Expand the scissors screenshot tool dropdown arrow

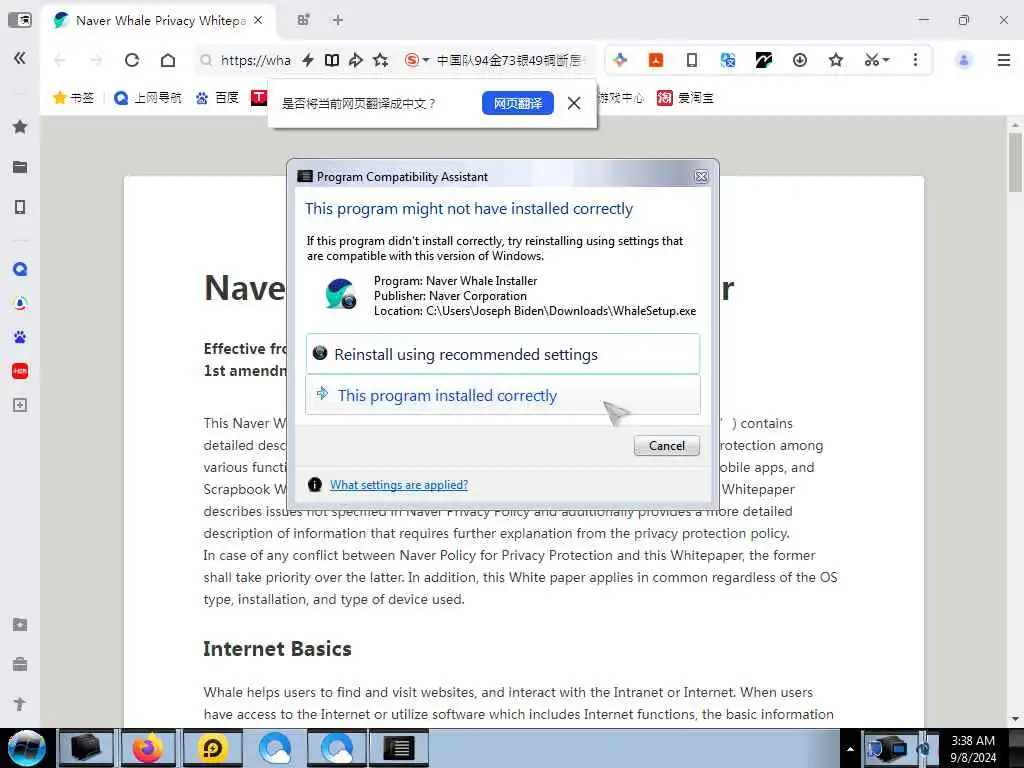(x=886, y=60)
